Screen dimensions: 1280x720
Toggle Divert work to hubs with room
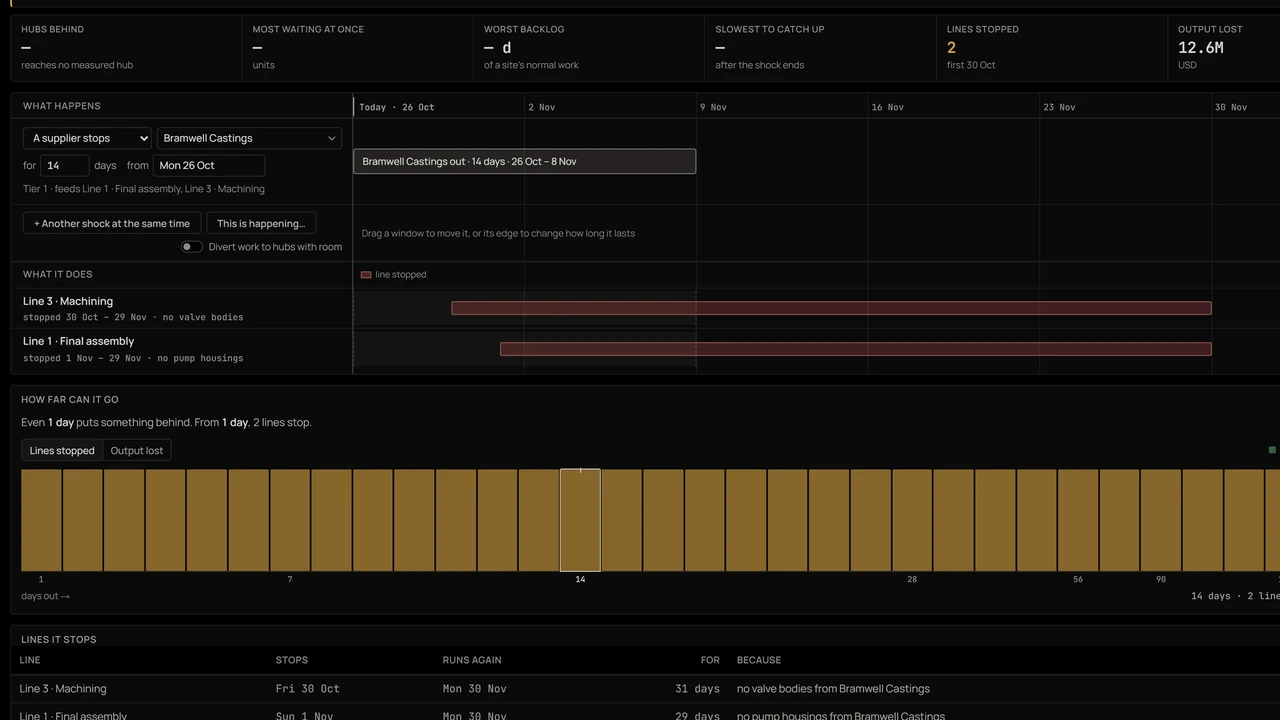pos(191,247)
